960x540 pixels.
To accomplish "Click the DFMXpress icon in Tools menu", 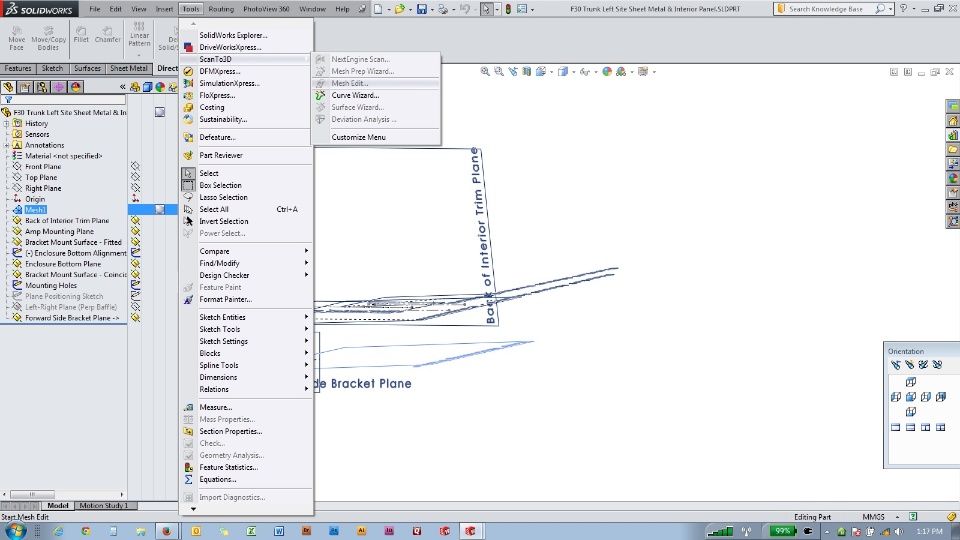I will 188,71.
